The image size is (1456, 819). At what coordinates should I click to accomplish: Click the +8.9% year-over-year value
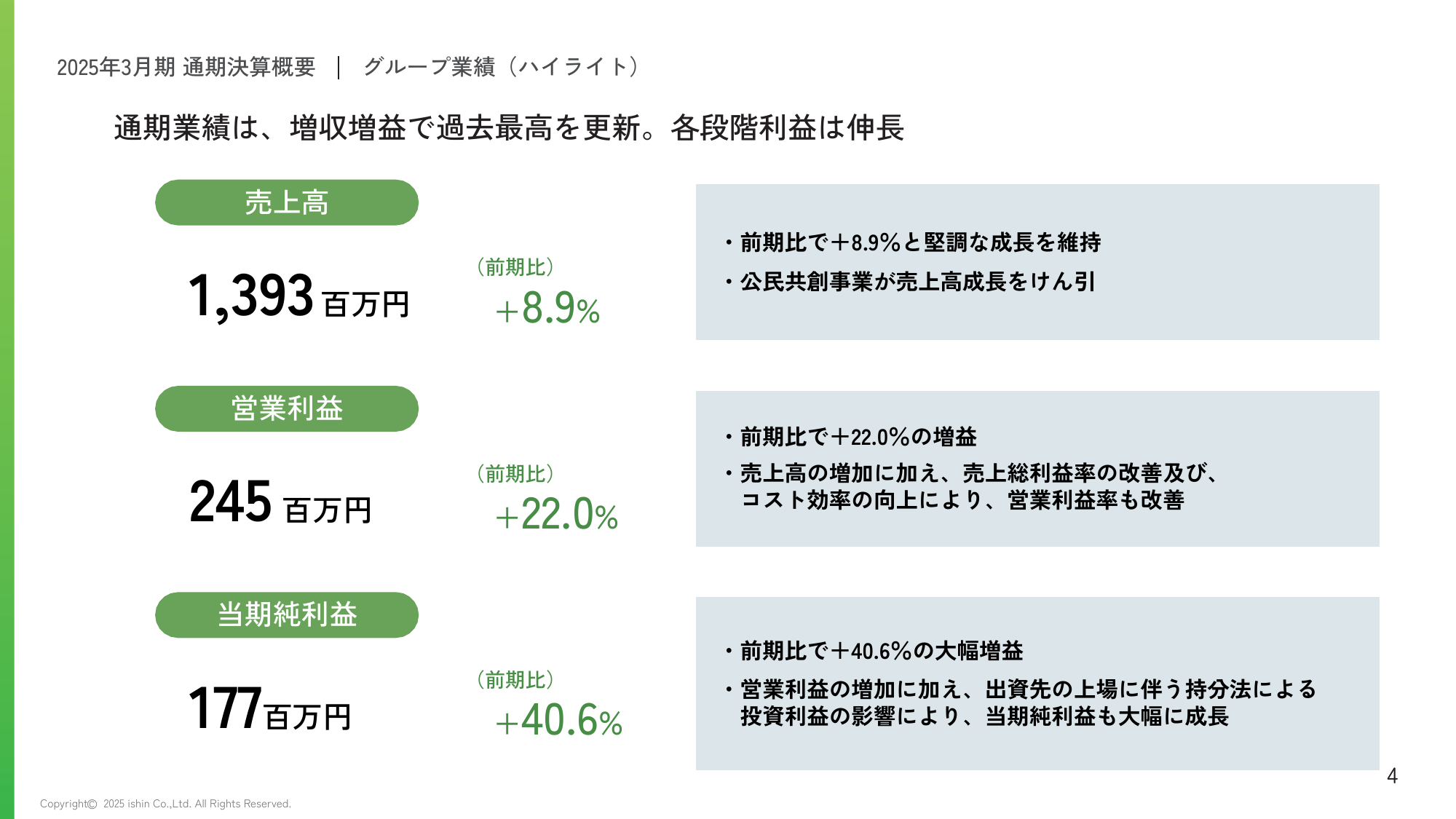point(547,308)
